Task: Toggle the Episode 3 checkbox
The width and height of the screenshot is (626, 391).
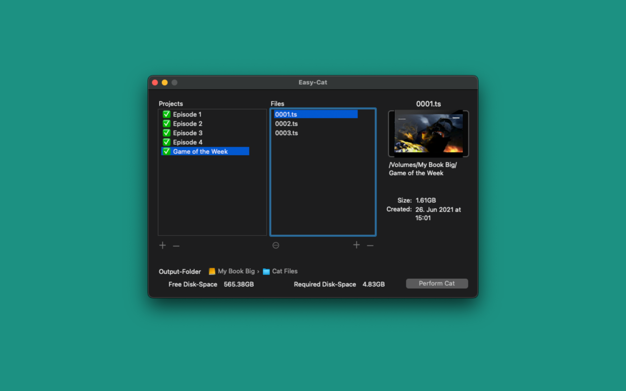Action: coord(166,133)
